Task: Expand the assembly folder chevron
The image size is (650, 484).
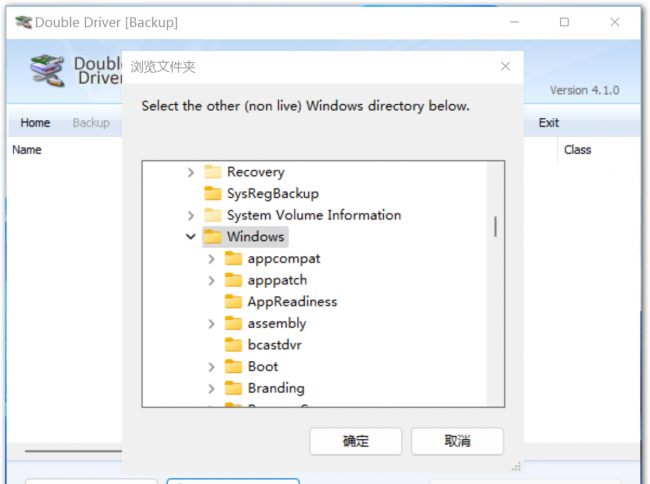Action: [211, 324]
